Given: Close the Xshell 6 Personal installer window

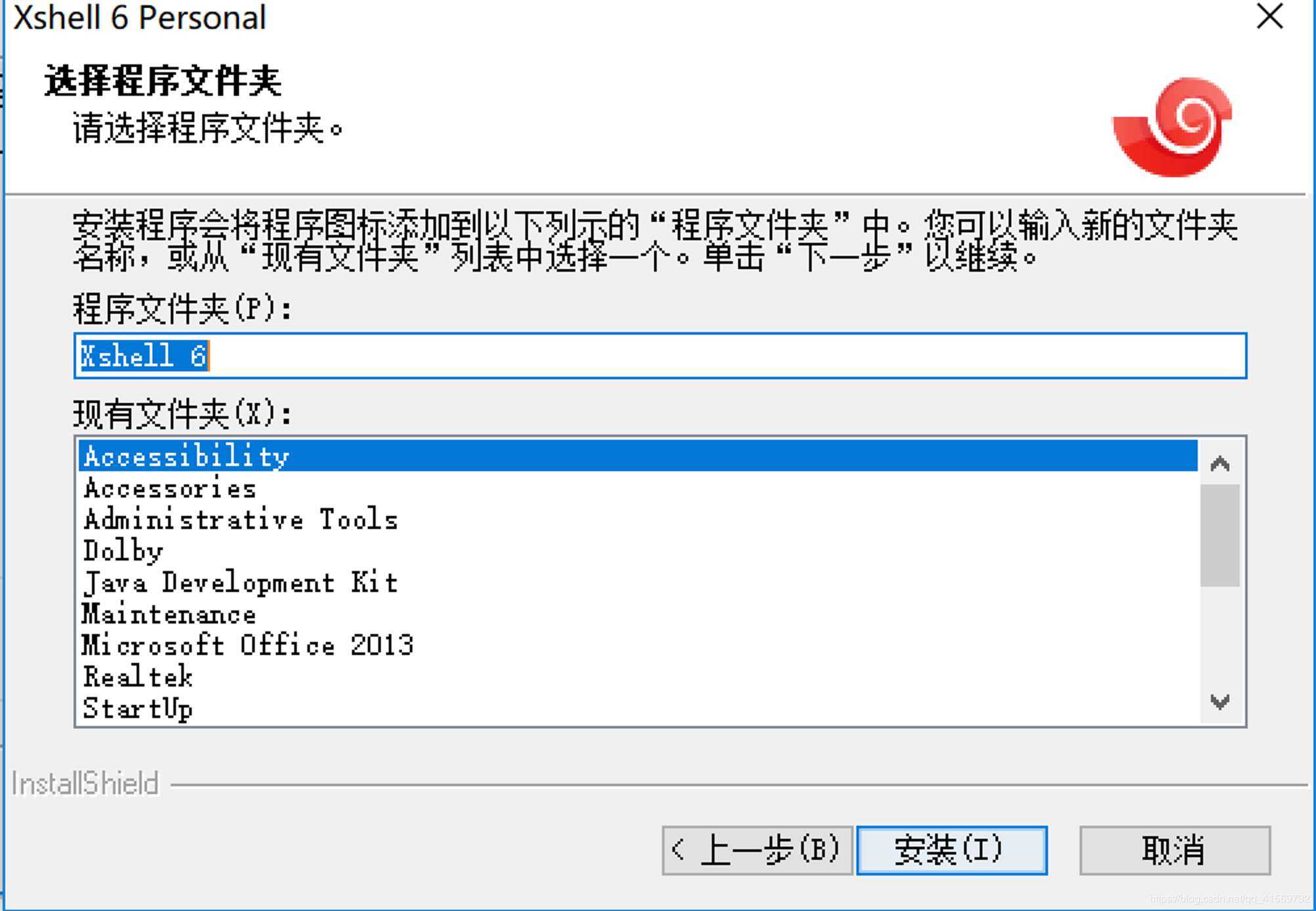Looking at the screenshot, I should [x=1269, y=16].
